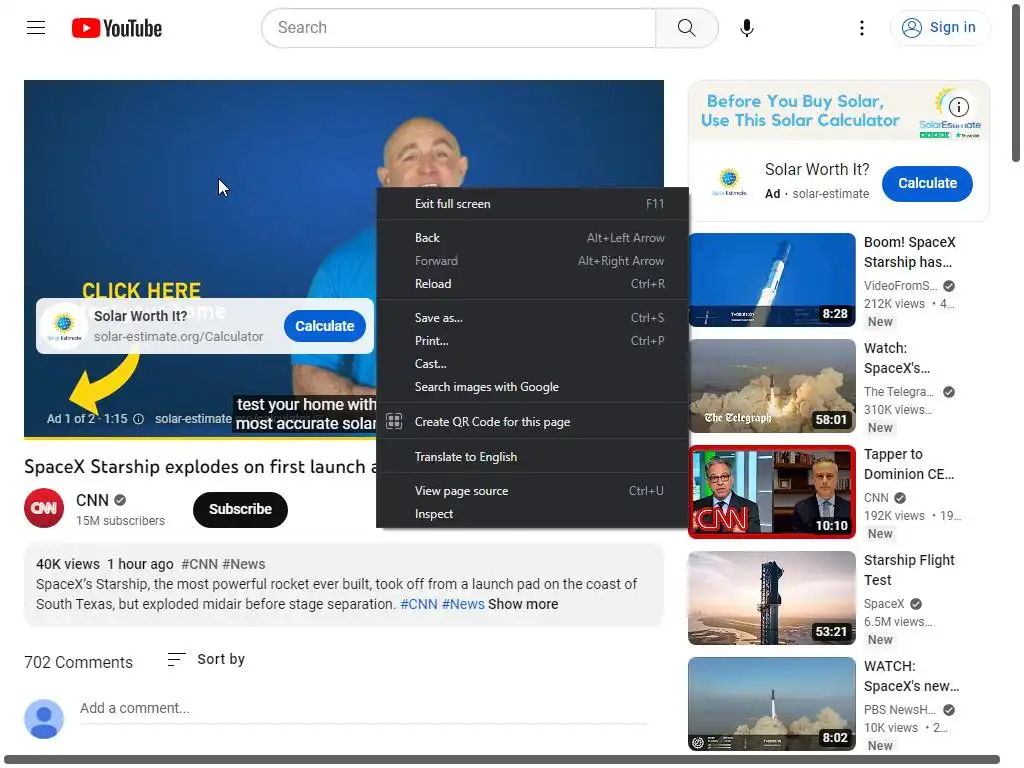This screenshot has height=768, width=1024.
Task: Click solar-estimate.org/Calculator overlay link
Action: pos(178,337)
